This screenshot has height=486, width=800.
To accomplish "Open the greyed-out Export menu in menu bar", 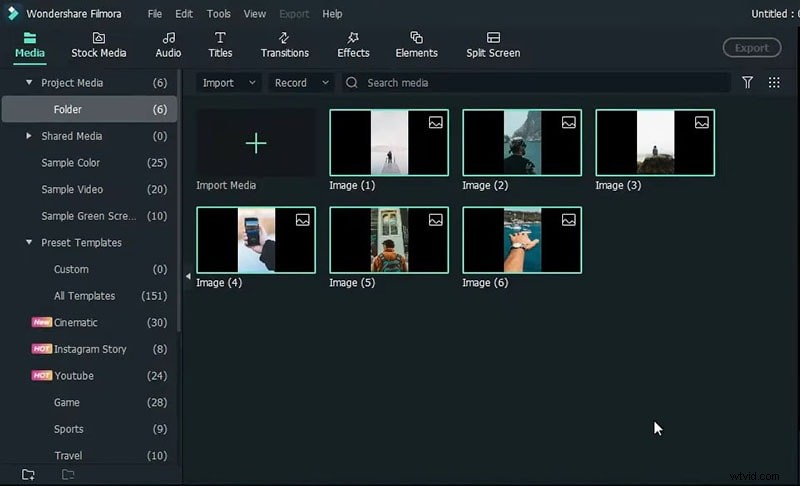I will pyautogui.click(x=294, y=14).
